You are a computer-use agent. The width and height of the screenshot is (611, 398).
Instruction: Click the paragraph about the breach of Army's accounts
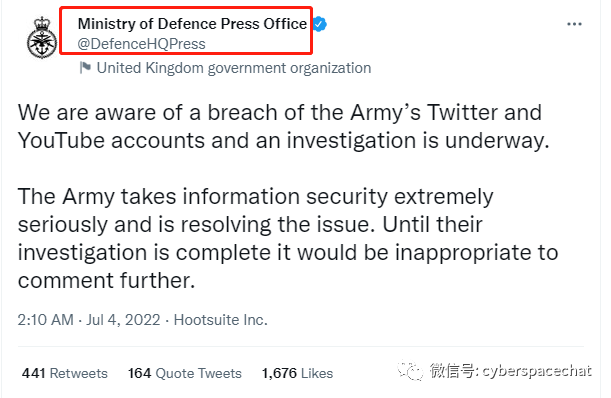coord(284,126)
